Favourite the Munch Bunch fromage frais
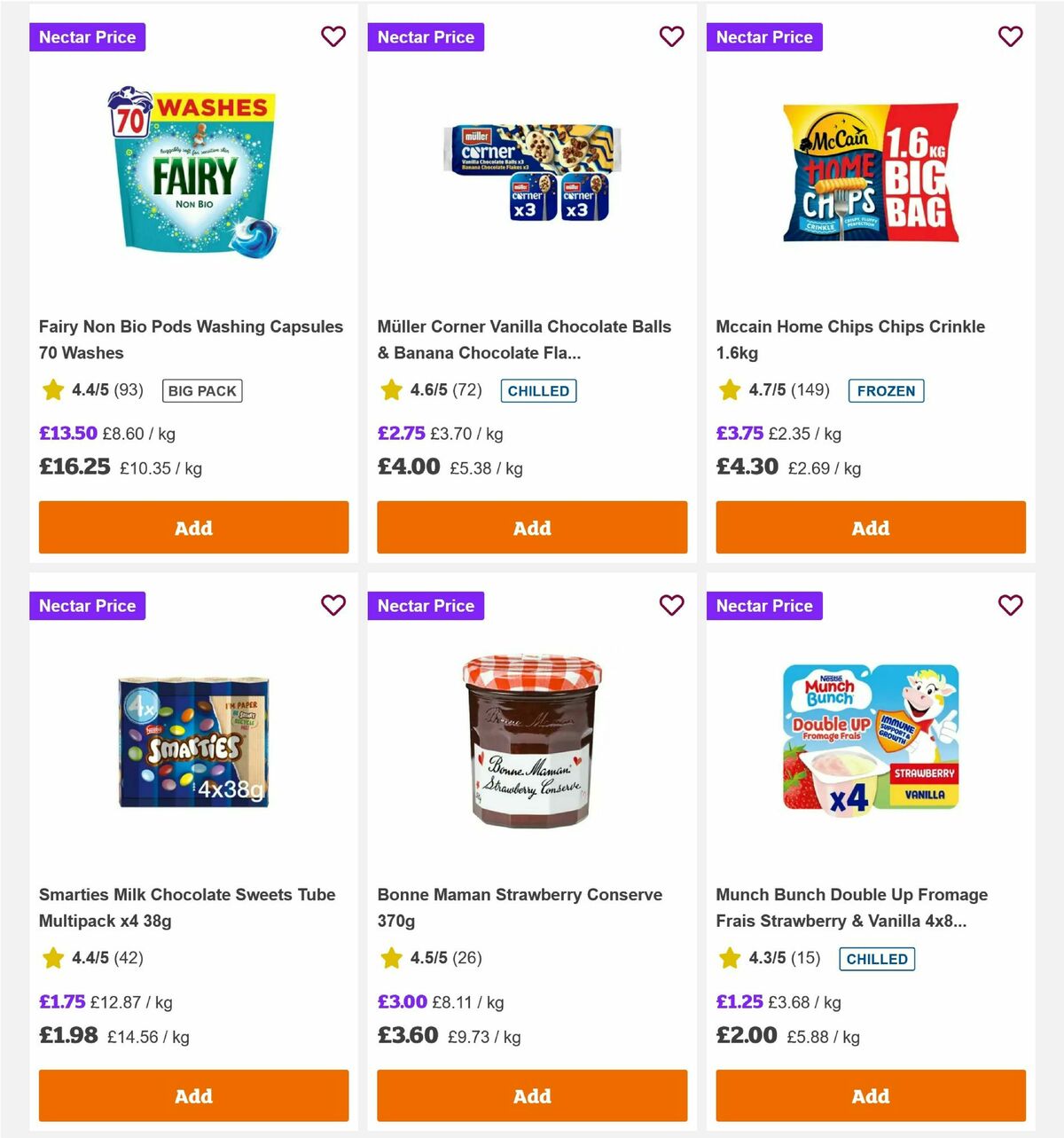 (x=1010, y=605)
